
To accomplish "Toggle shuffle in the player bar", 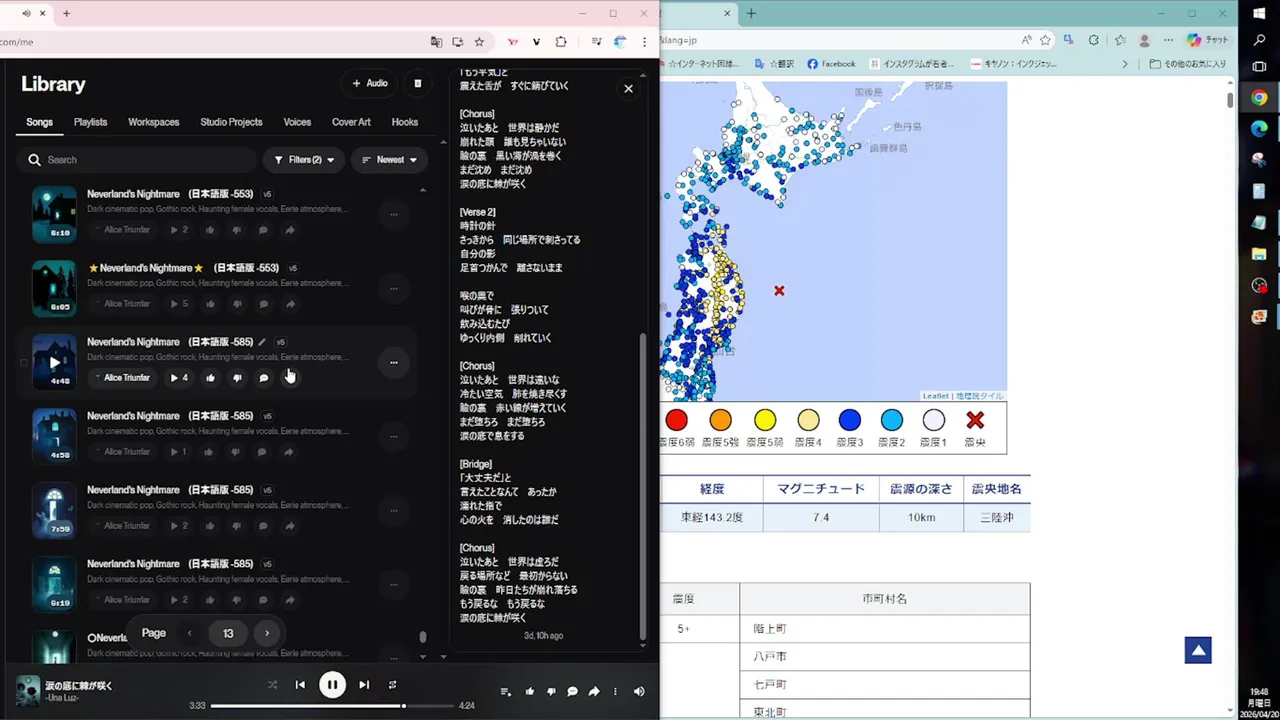I will [x=272, y=685].
